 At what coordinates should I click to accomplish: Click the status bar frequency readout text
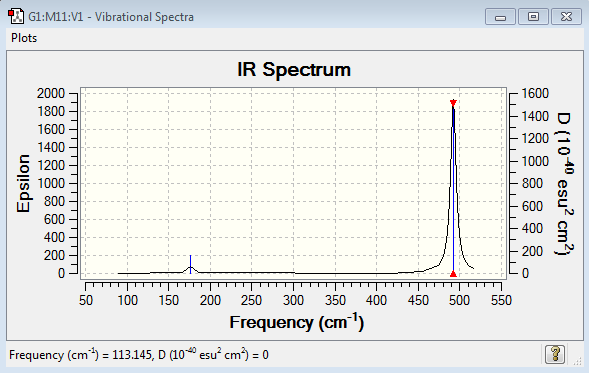(x=139, y=355)
